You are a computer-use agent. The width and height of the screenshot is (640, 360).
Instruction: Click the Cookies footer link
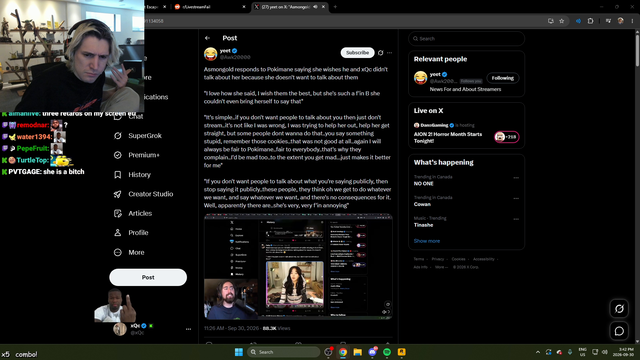[458, 259]
